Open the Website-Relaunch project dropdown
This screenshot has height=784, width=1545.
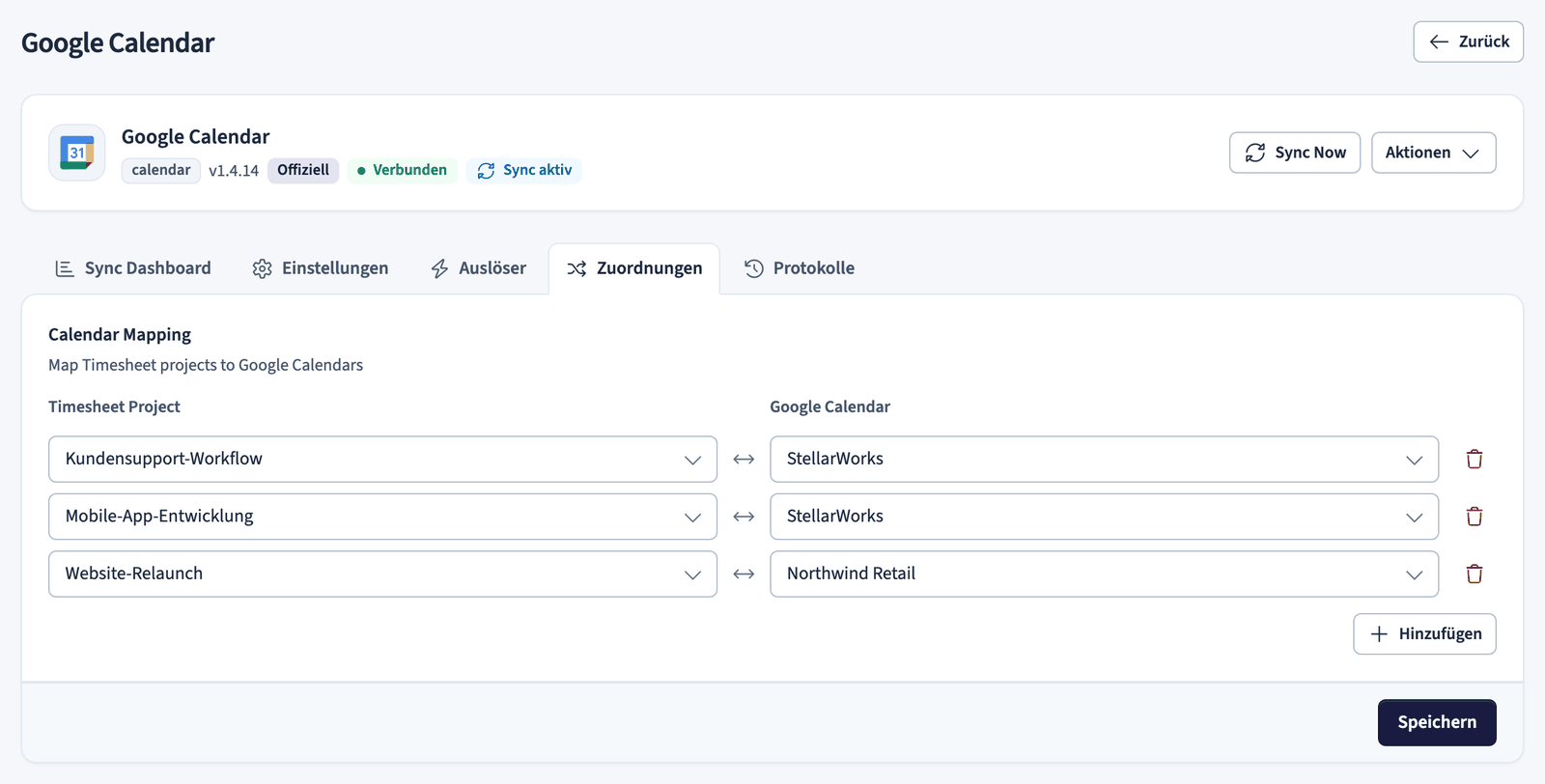tap(382, 574)
